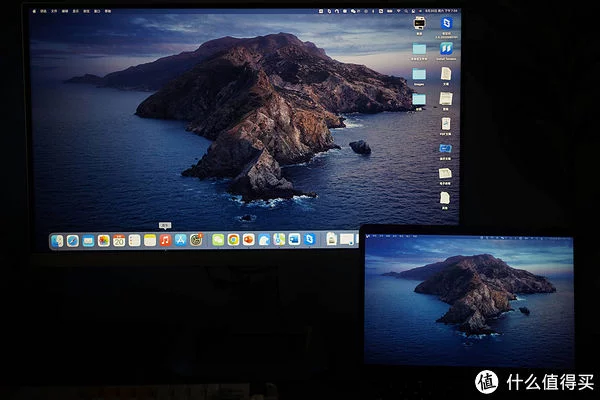Screen dimensions: 600x400
Task: Open the Mail app in the Dock
Action: (x=88, y=241)
